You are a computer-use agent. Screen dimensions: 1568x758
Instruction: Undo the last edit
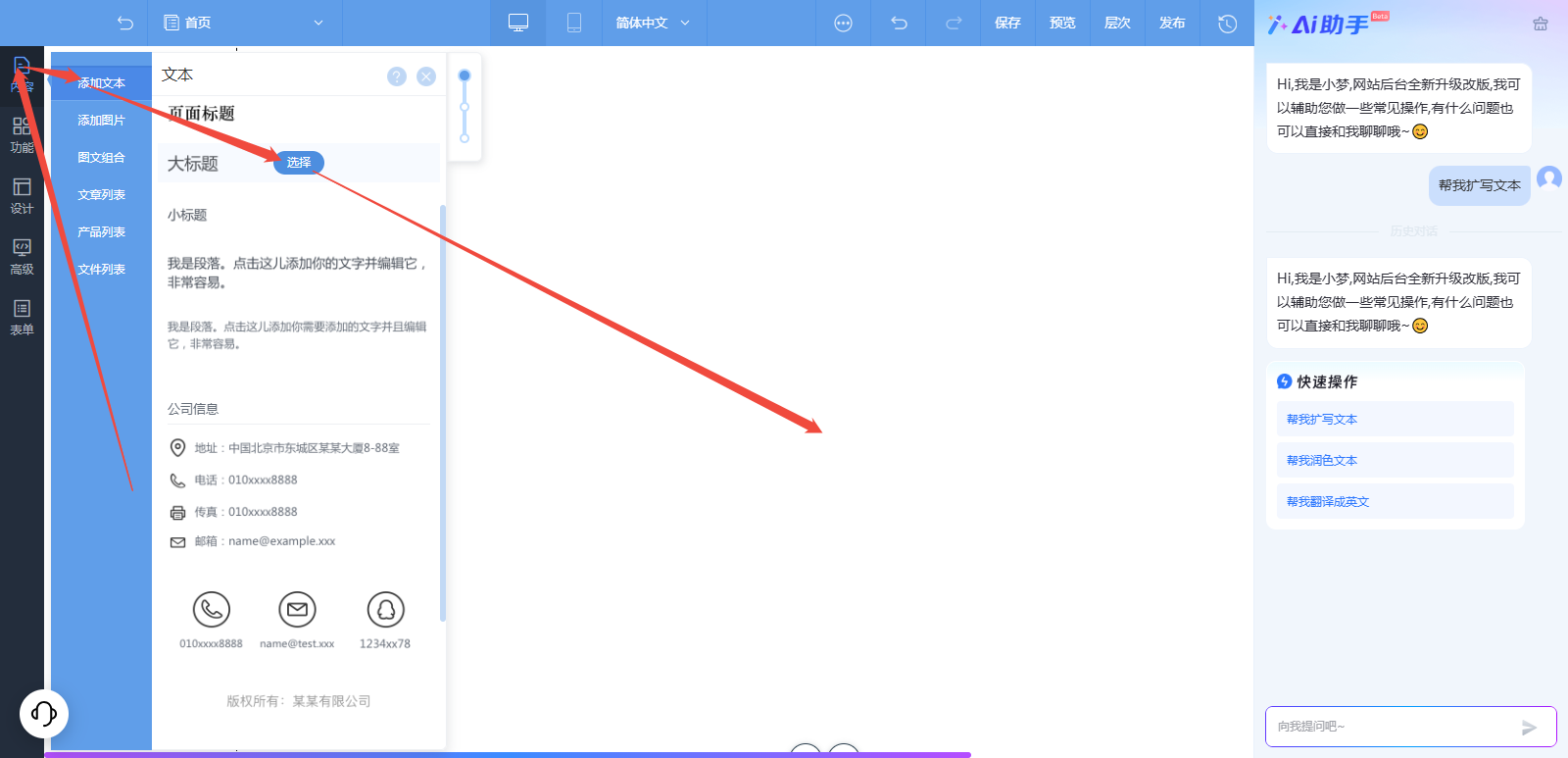(x=899, y=23)
